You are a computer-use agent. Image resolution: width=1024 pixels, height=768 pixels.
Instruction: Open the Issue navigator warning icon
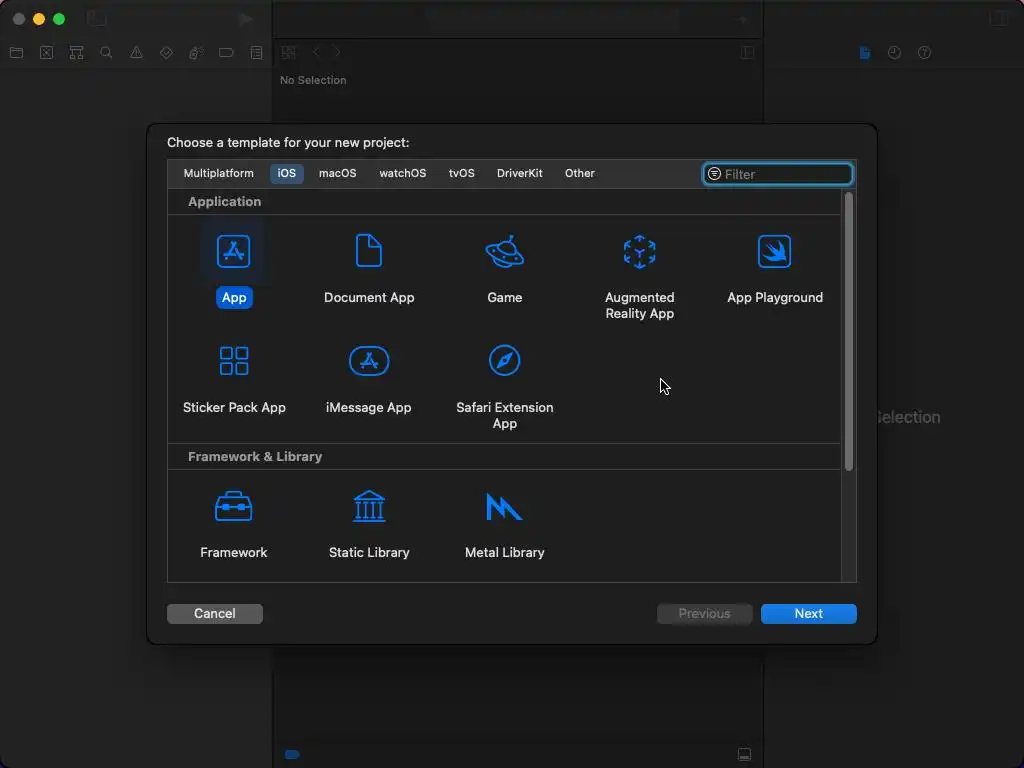pyautogui.click(x=136, y=52)
